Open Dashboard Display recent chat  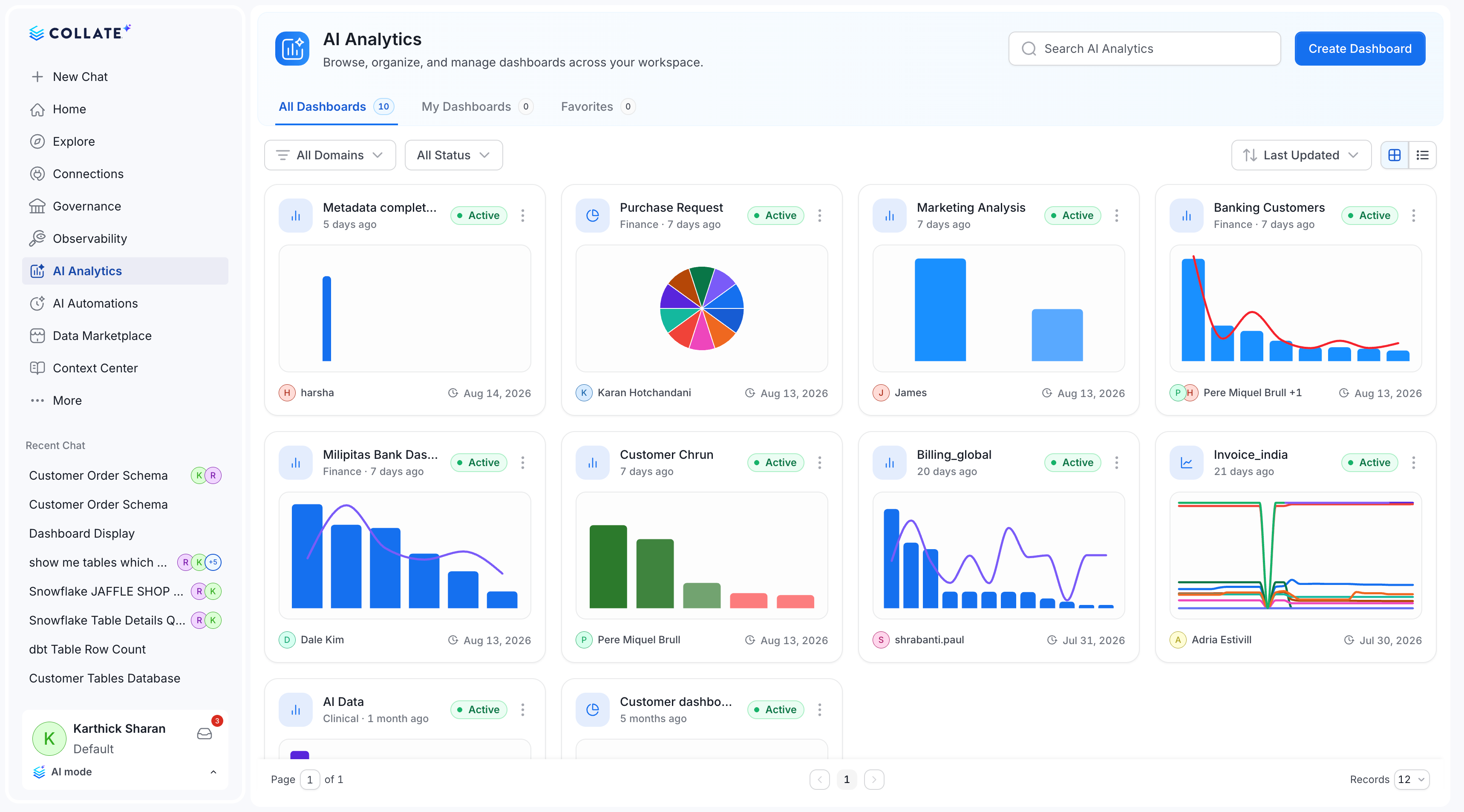(82, 533)
